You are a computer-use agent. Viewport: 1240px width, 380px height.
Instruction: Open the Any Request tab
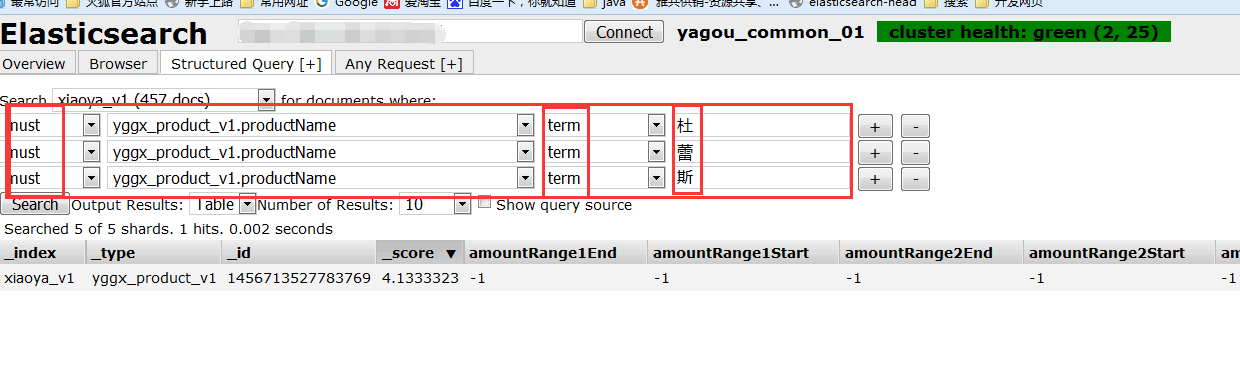click(404, 63)
